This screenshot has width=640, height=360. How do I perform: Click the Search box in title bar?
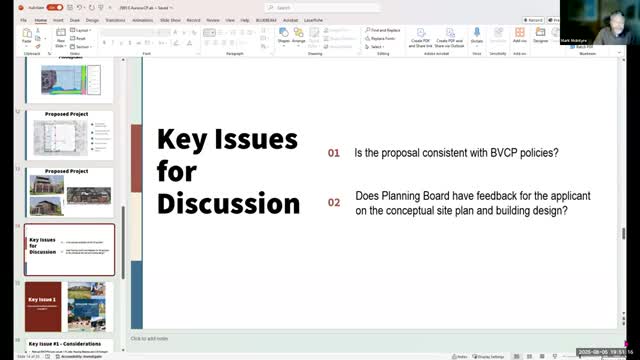(x=322, y=7)
